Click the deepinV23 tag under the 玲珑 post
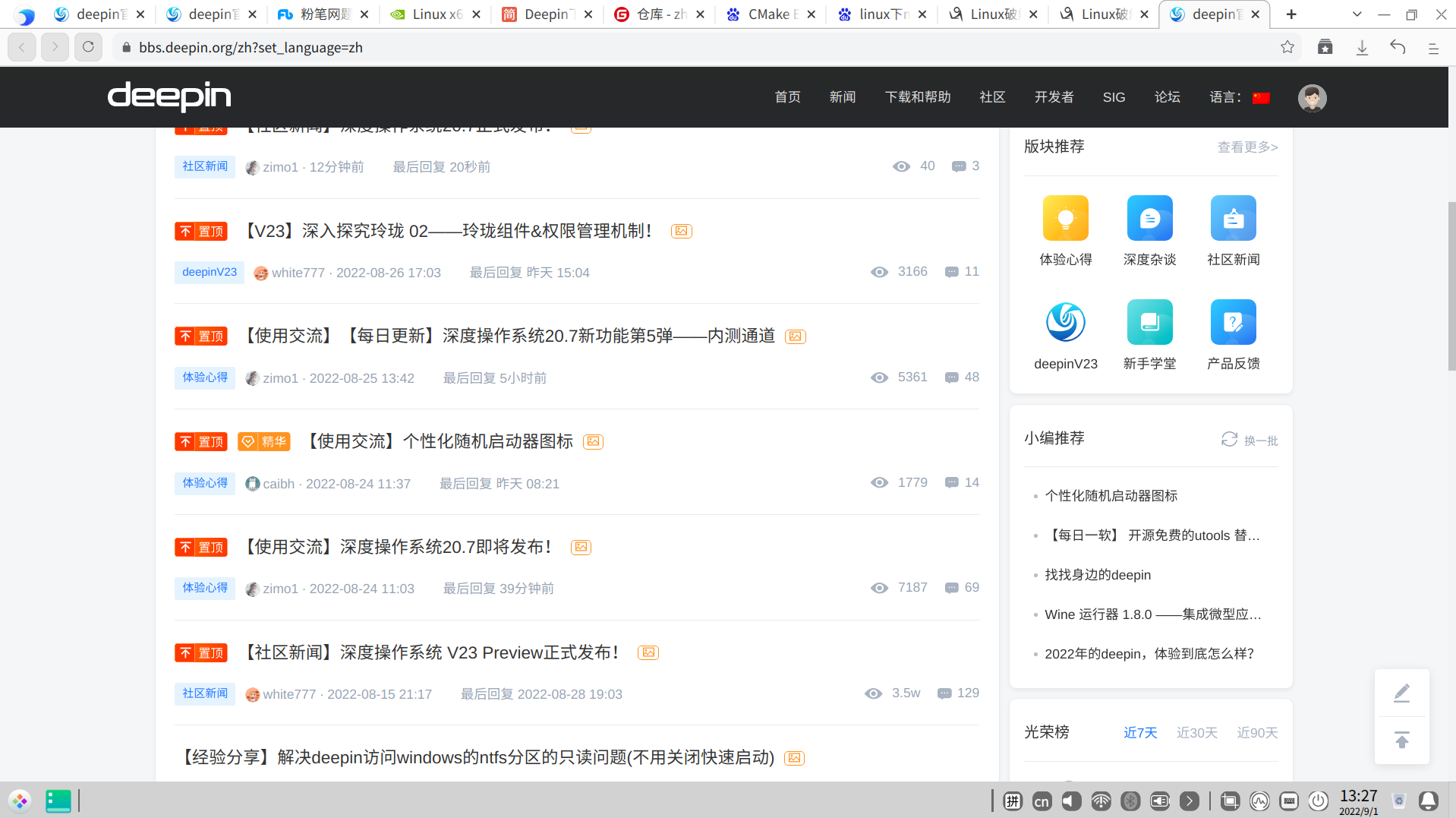The image size is (1456, 818). 209,272
